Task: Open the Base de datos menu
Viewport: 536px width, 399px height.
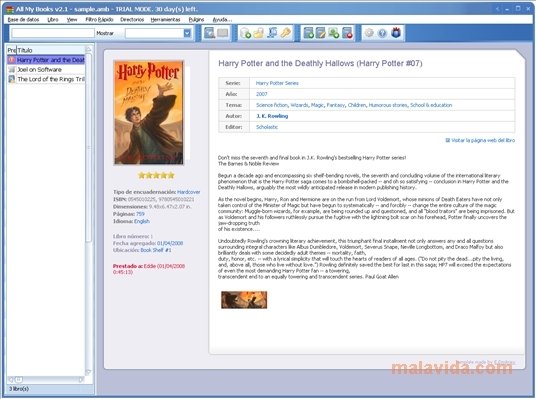Action: tap(23, 19)
